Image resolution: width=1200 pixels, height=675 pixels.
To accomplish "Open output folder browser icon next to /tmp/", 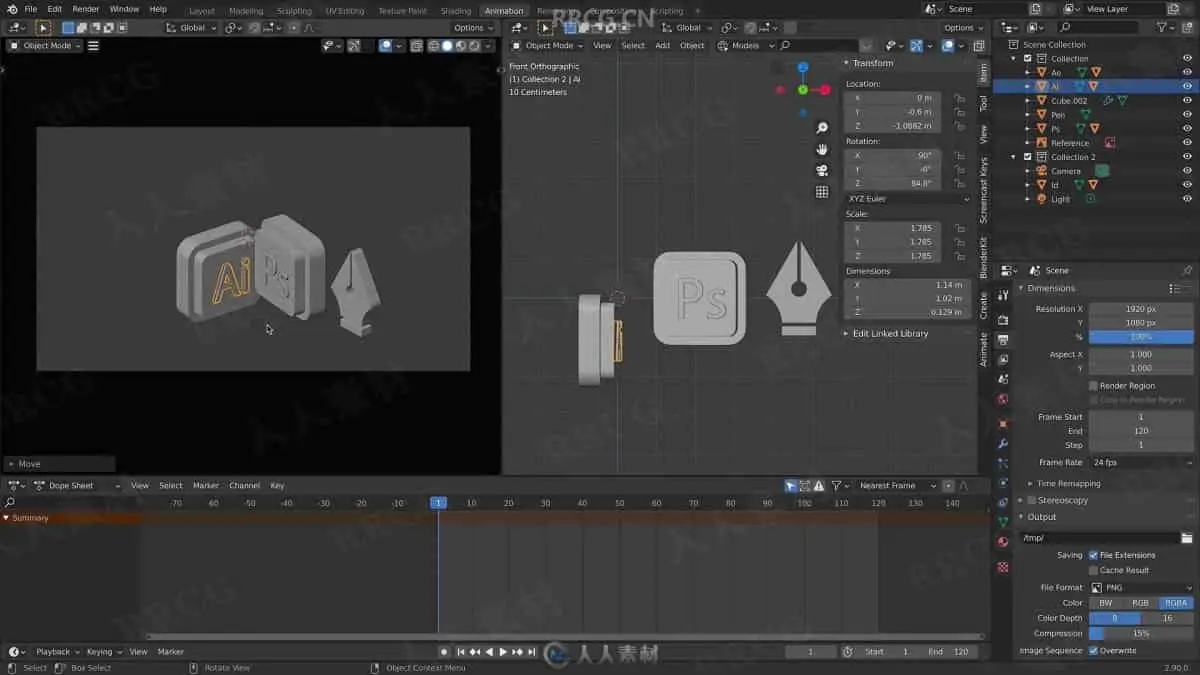I will click(1186, 538).
